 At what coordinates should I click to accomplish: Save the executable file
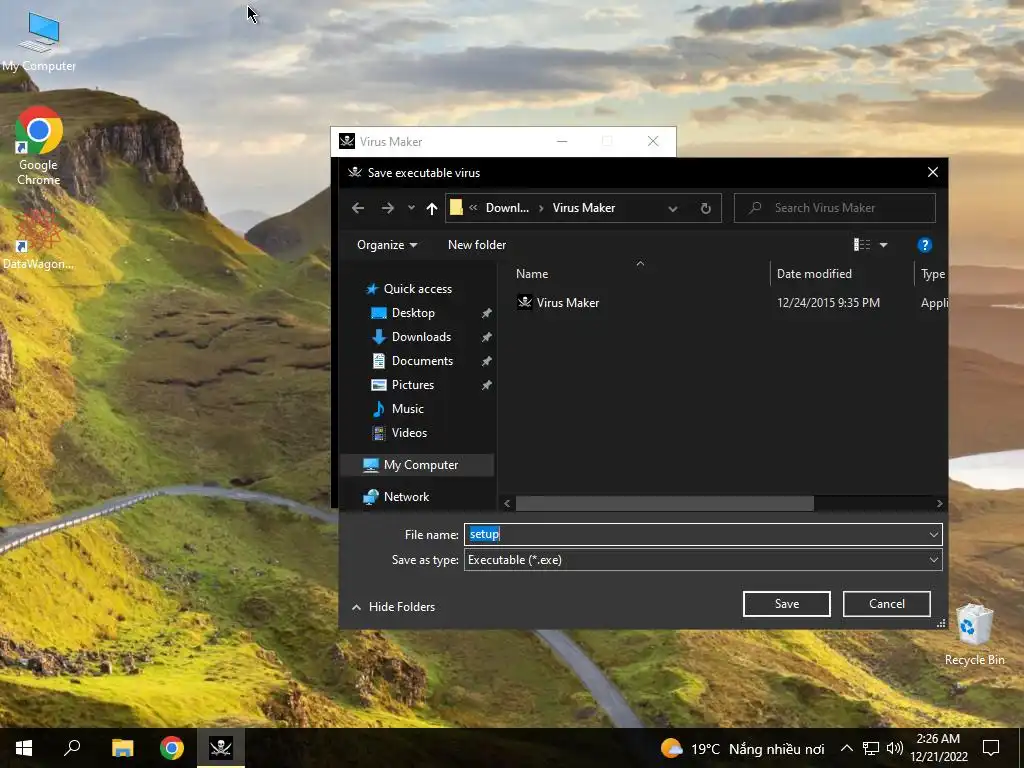787,604
